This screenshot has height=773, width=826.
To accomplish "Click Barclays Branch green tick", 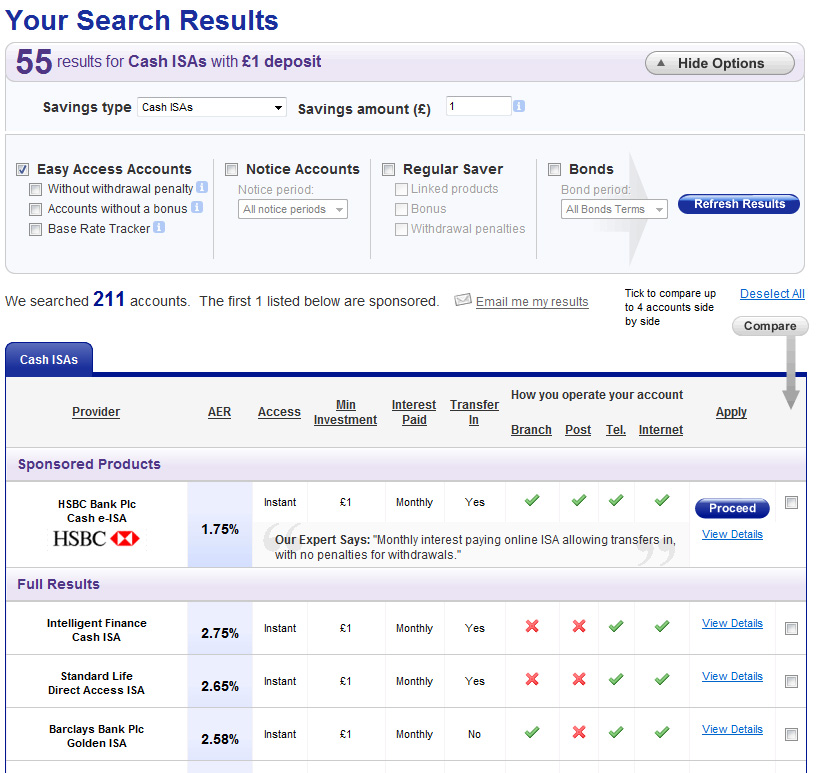I will [x=532, y=732].
